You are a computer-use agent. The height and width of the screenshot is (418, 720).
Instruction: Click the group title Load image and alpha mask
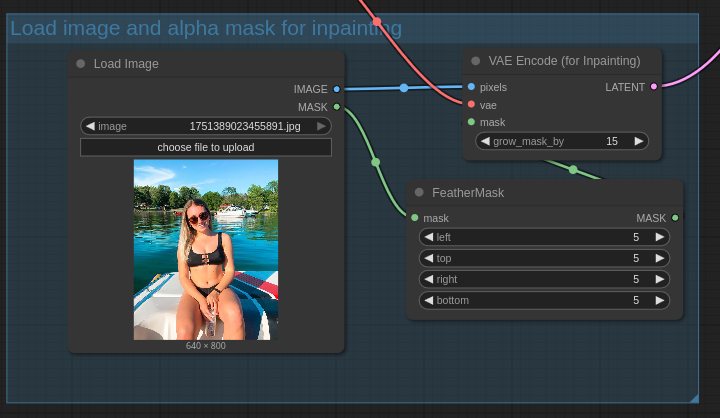tap(206, 28)
